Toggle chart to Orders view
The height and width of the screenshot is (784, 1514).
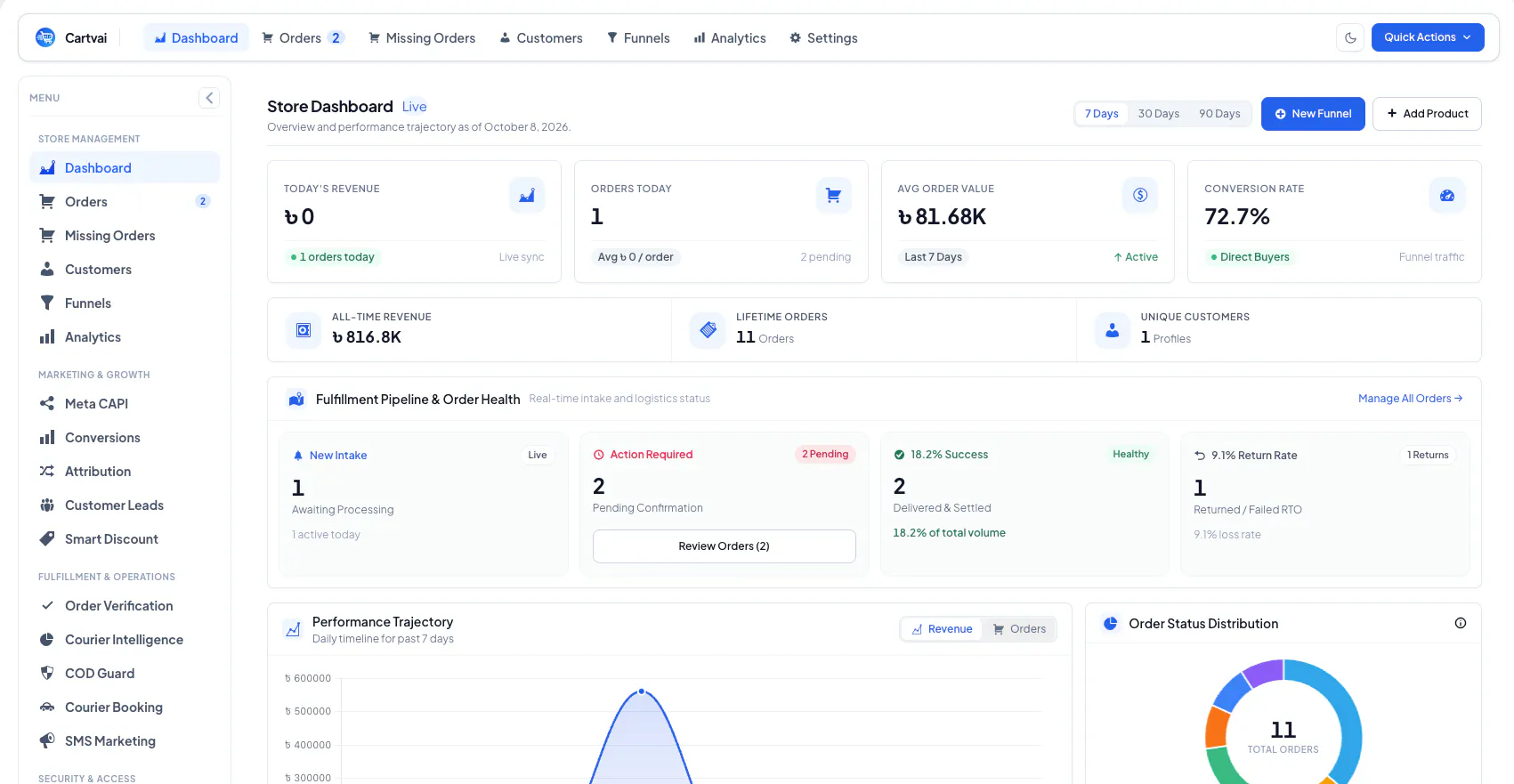1019,629
